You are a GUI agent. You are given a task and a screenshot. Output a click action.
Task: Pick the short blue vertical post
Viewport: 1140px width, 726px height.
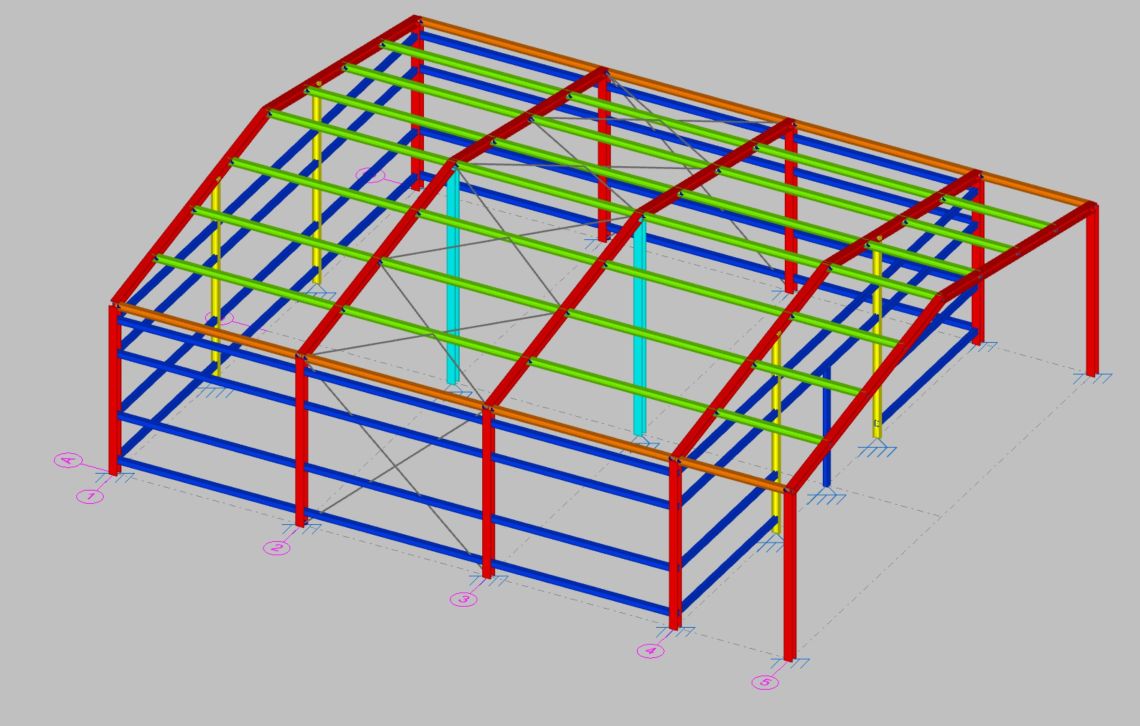826,430
